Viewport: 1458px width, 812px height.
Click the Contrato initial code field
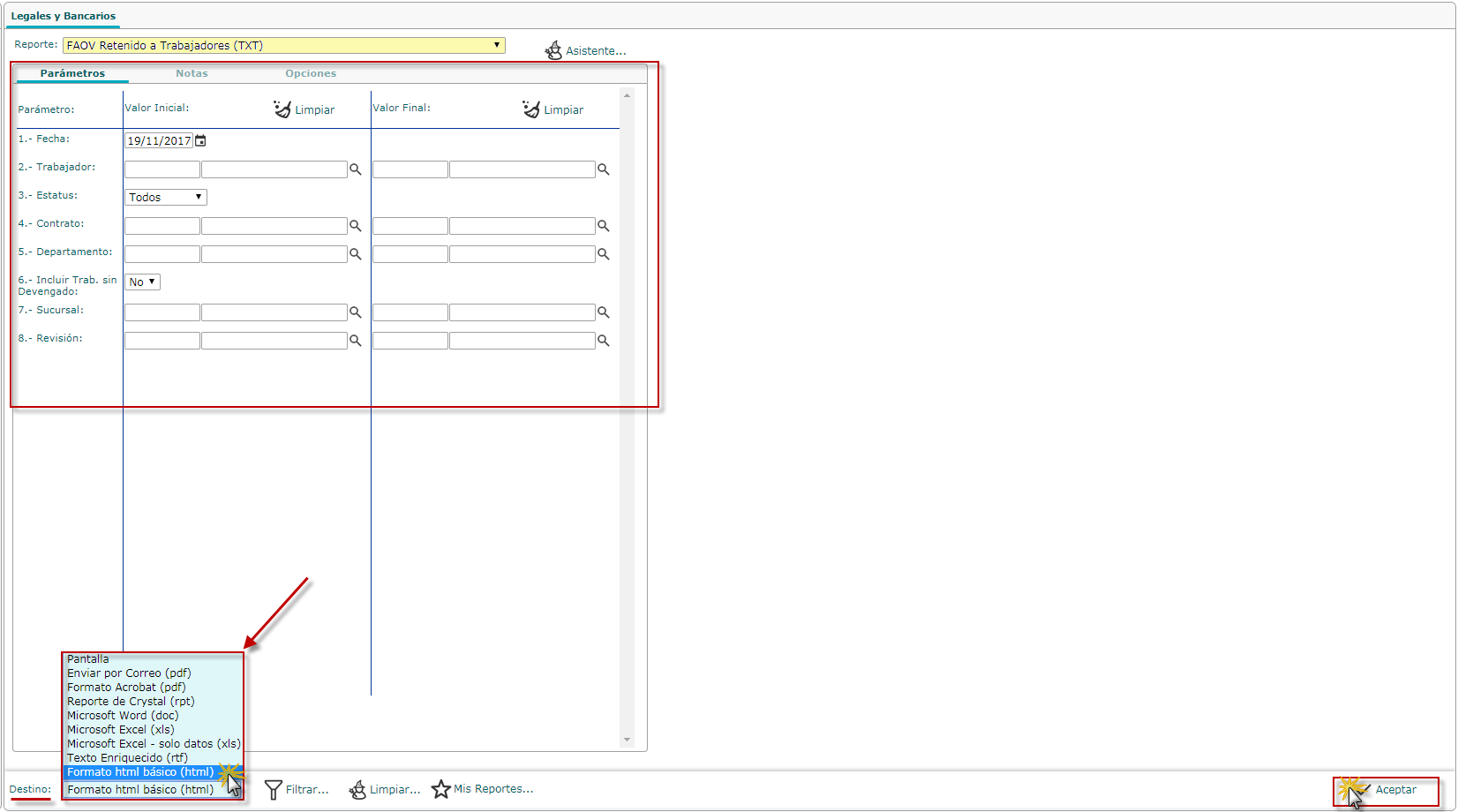coord(162,226)
